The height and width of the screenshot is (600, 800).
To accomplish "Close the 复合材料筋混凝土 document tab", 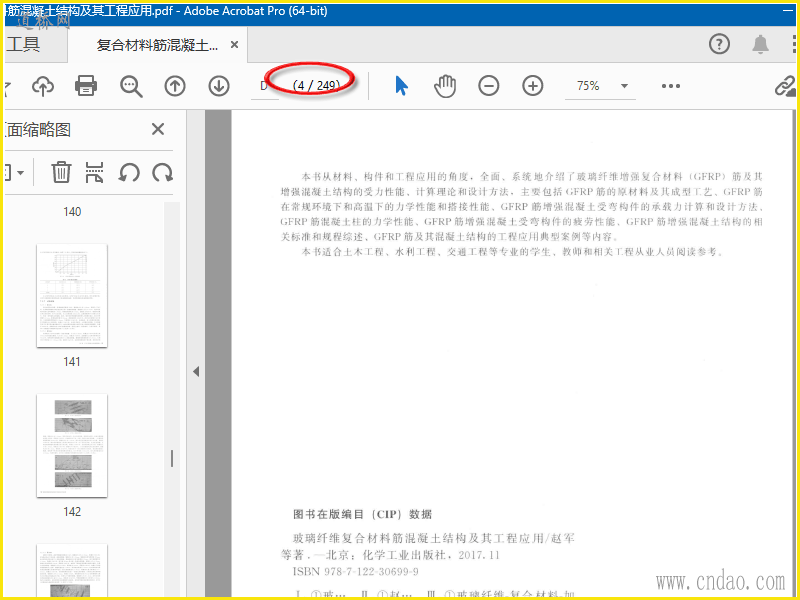I will 234,45.
